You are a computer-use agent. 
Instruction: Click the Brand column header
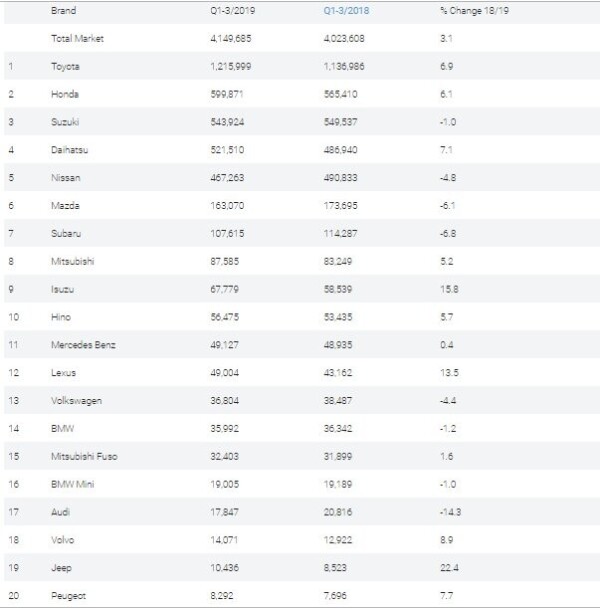pyautogui.click(x=63, y=10)
